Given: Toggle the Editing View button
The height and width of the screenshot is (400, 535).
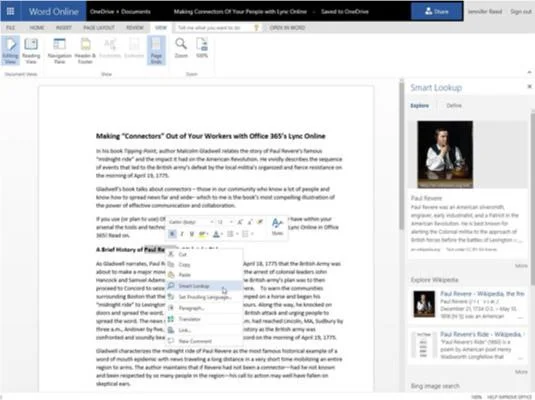Looking at the screenshot, I should click(10, 51).
